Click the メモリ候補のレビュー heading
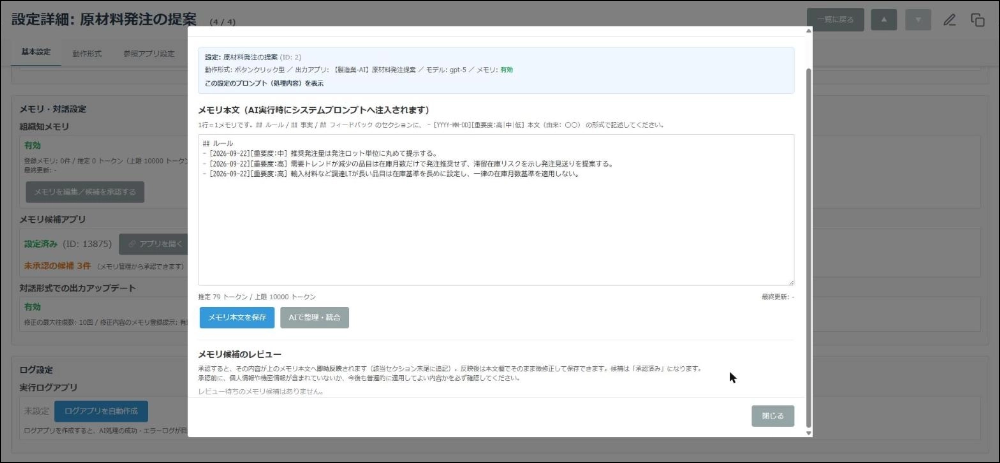Viewport: 1000px width, 463px height. (x=240, y=354)
